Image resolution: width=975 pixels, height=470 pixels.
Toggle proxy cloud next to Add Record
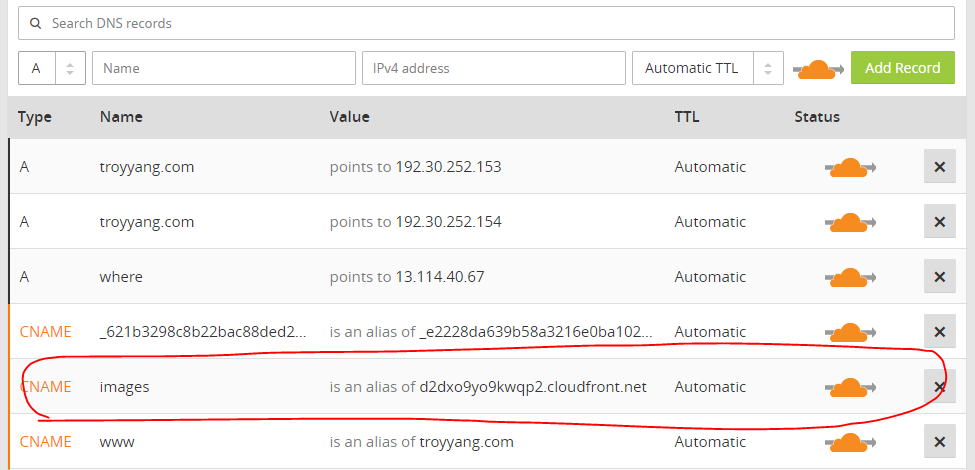click(817, 69)
